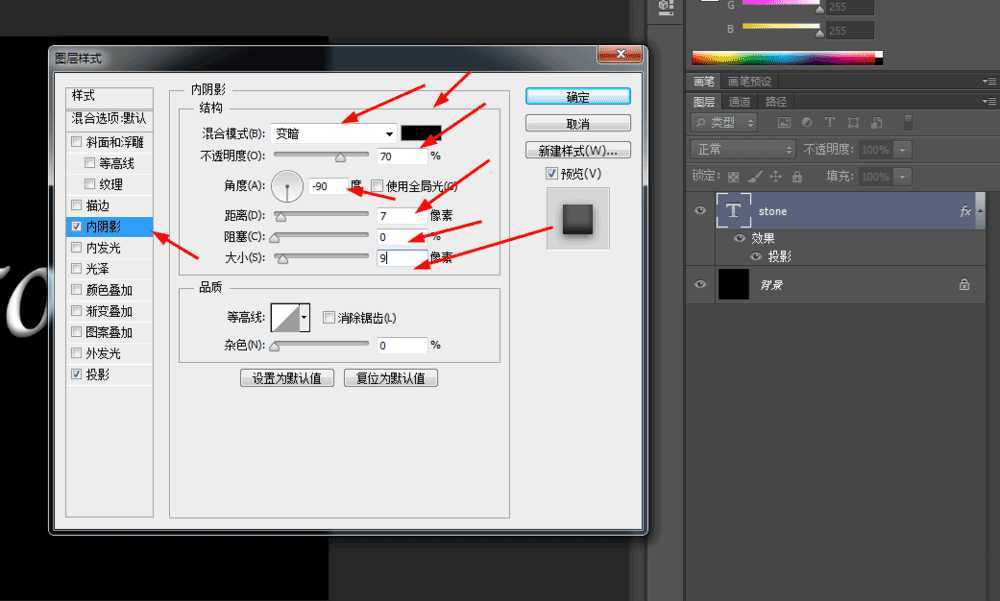Enable the 使用全局光 checkbox
Screen dimensions: 1000x601
[377, 186]
